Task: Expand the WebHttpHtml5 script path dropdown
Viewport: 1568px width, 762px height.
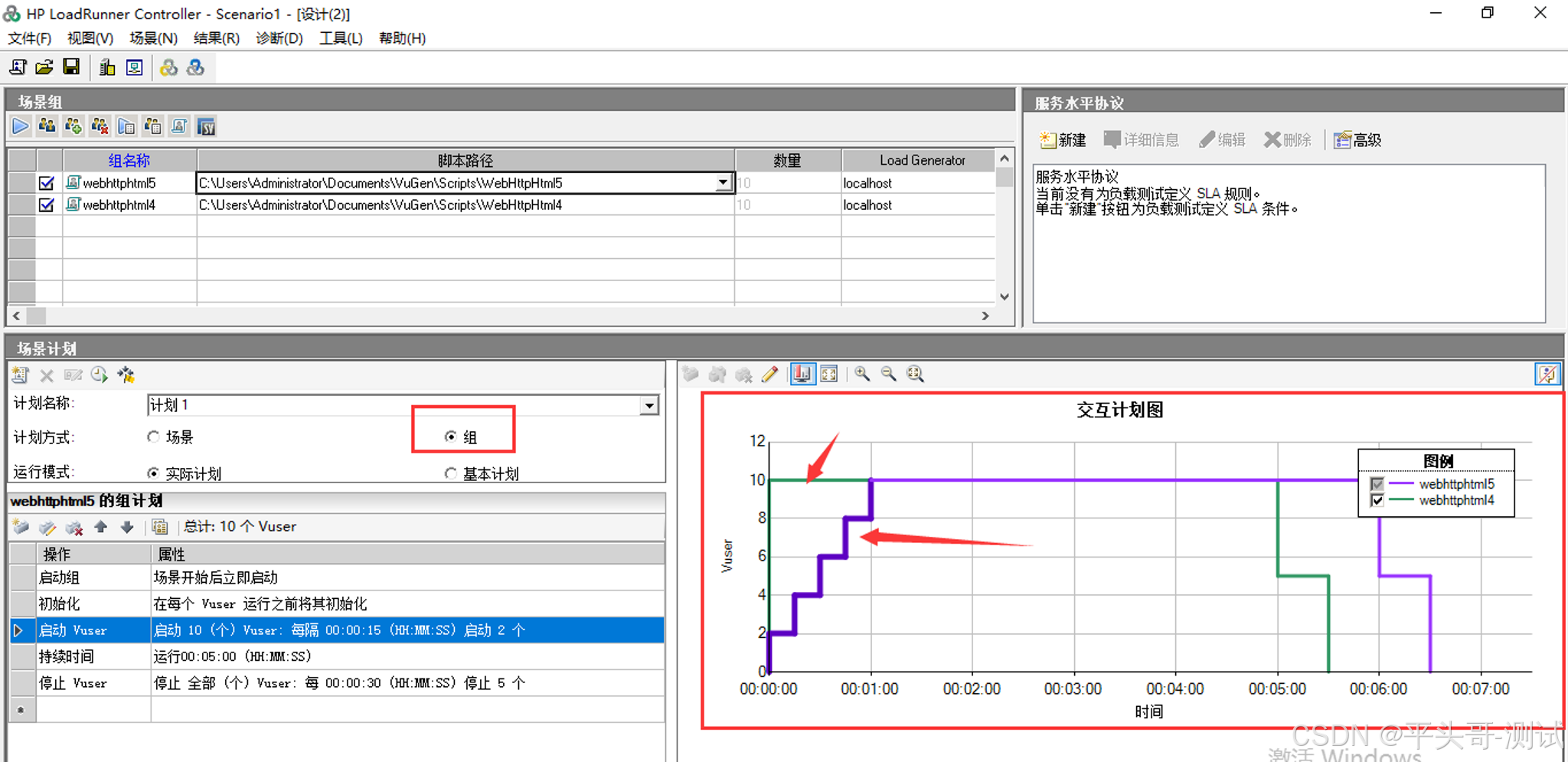Action: 722,182
